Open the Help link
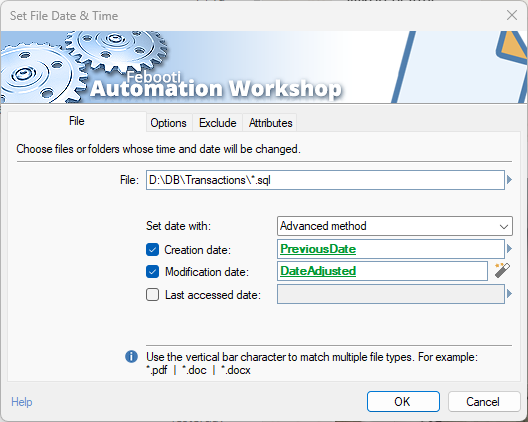The height and width of the screenshot is (422, 528). pos(22,402)
